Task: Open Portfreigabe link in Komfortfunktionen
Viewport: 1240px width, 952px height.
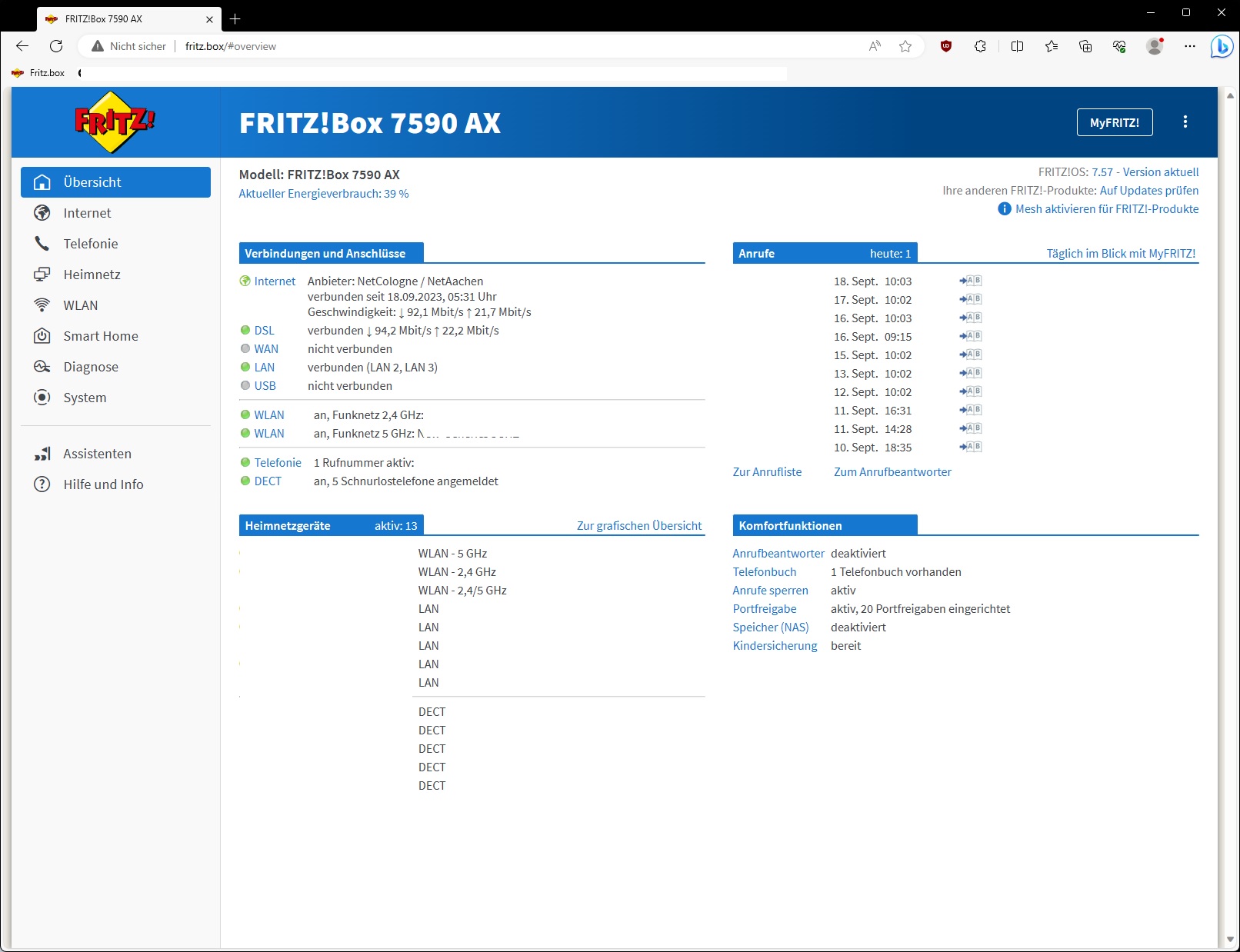Action: tap(764, 609)
